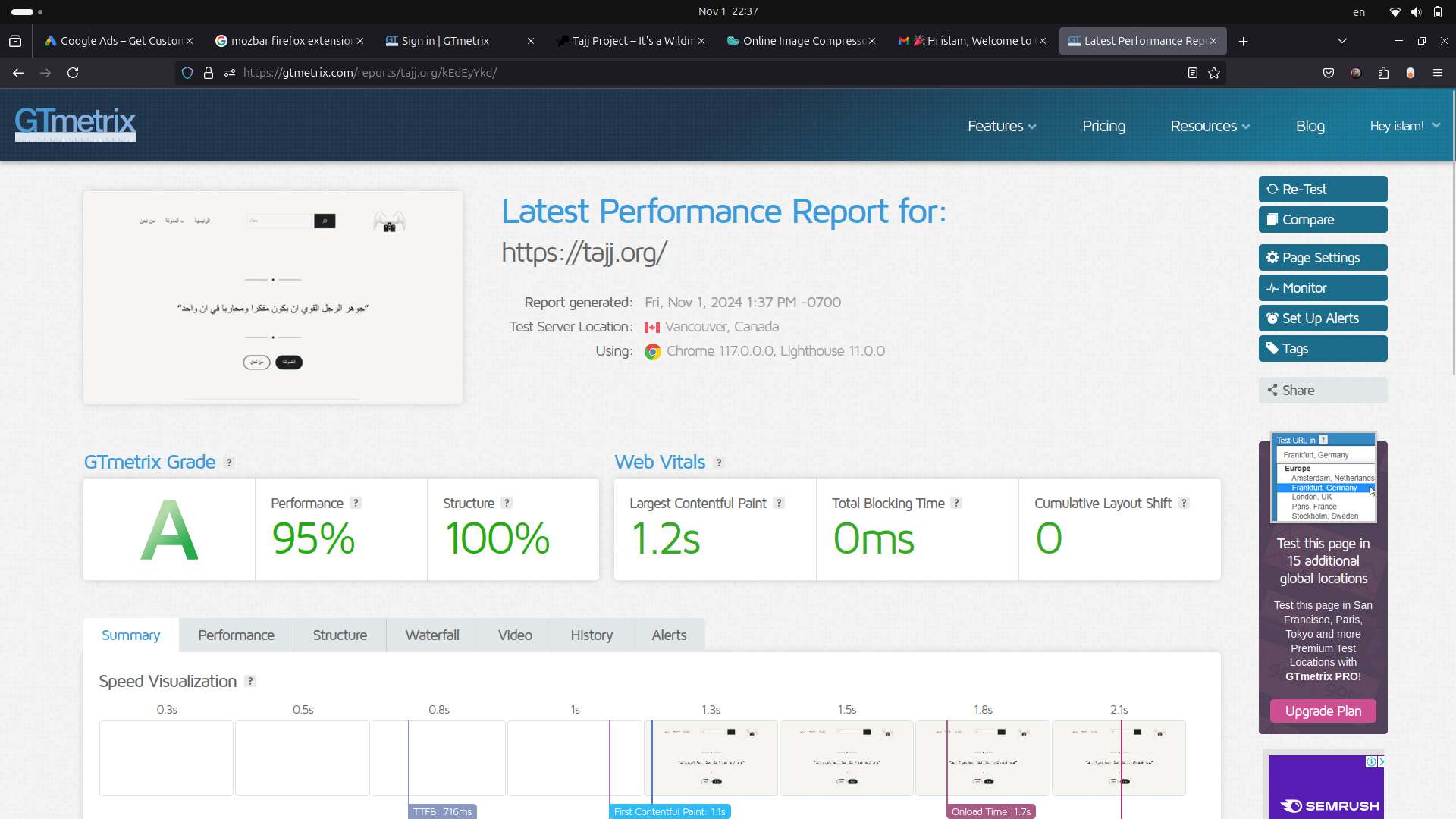The width and height of the screenshot is (1456, 819).
Task: Open Page Settings
Action: (x=1323, y=257)
